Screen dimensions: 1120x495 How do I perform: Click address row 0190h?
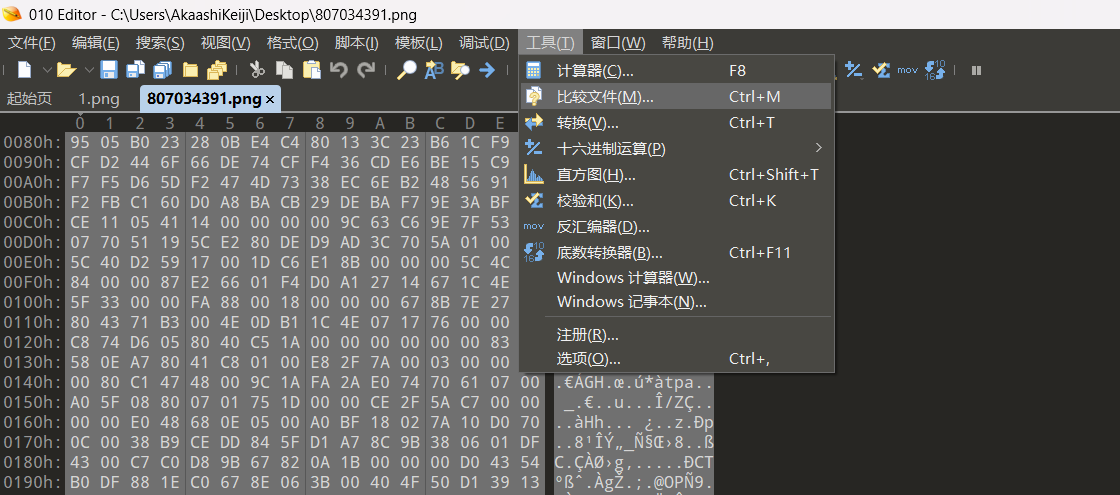click(32, 481)
